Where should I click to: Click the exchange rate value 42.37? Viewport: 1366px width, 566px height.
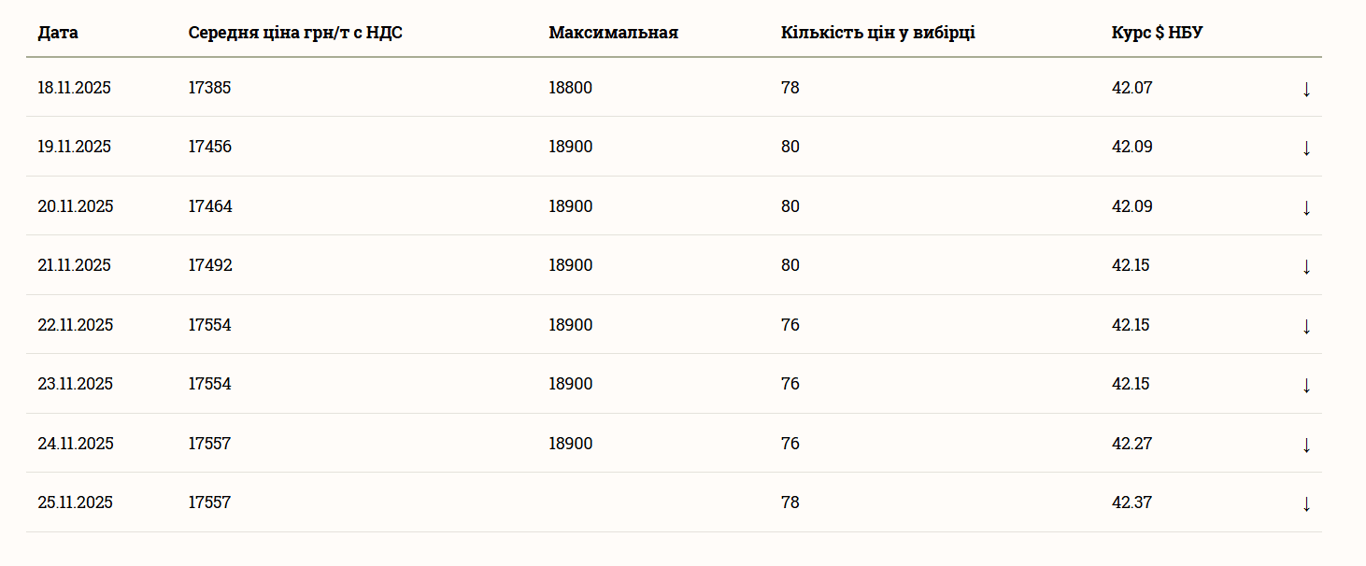1132,503
